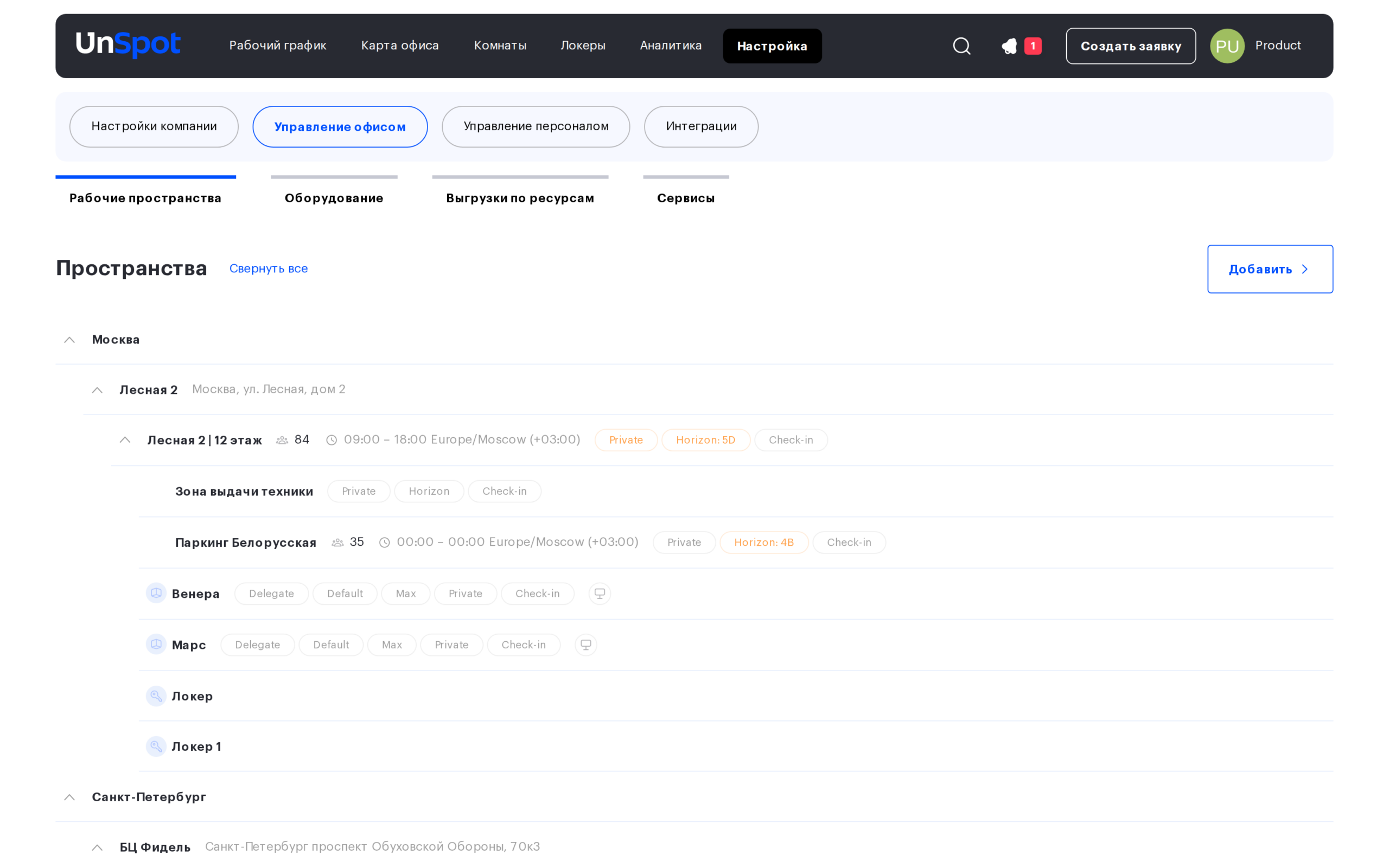
Task: Select the Зона выдачи техники row name
Action: (x=244, y=492)
